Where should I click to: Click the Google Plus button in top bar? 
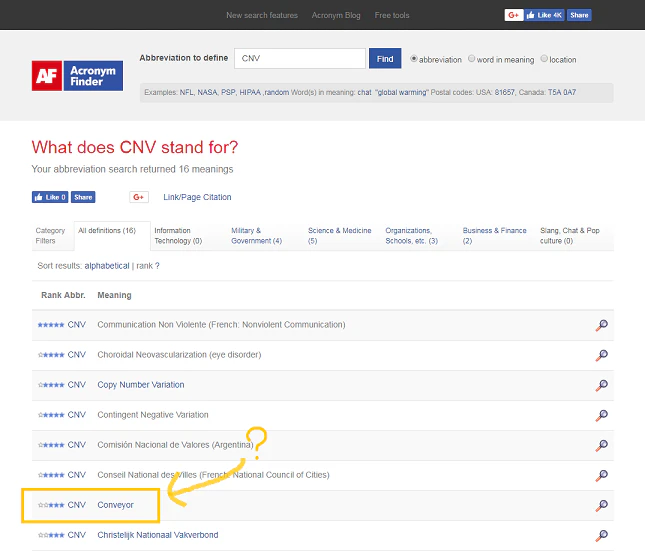[x=514, y=15]
